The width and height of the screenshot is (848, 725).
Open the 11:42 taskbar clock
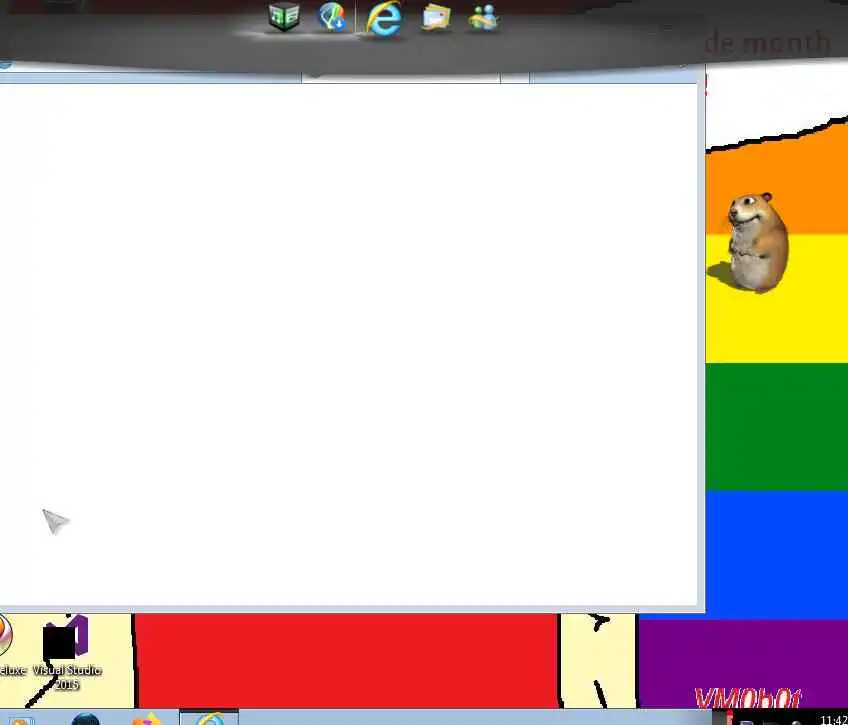pyautogui.click(x=833, y=720)
